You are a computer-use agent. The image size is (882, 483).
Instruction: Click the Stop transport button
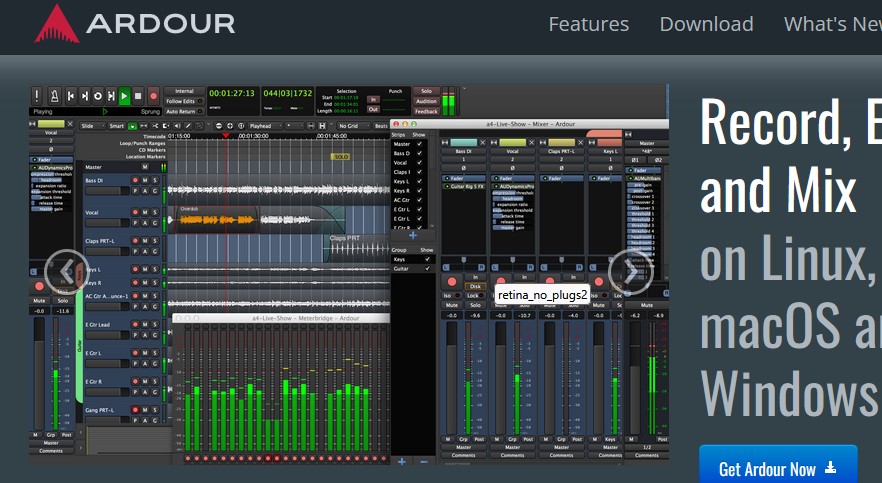coord(138,96)
